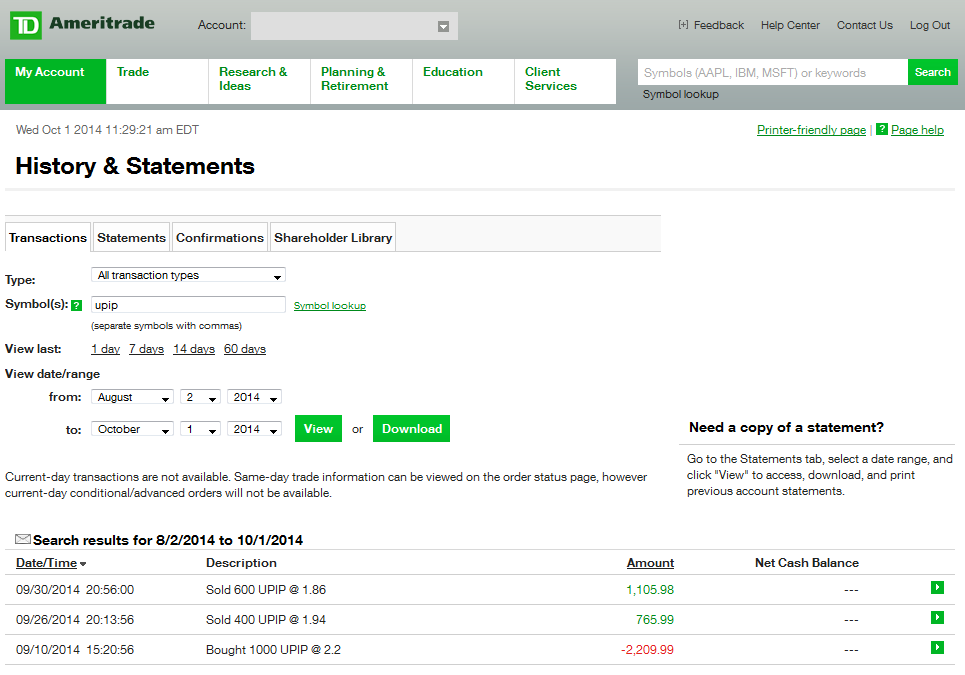
Task: Click the date 09/10/2014 15:20:56
Action: pos(75,650)
